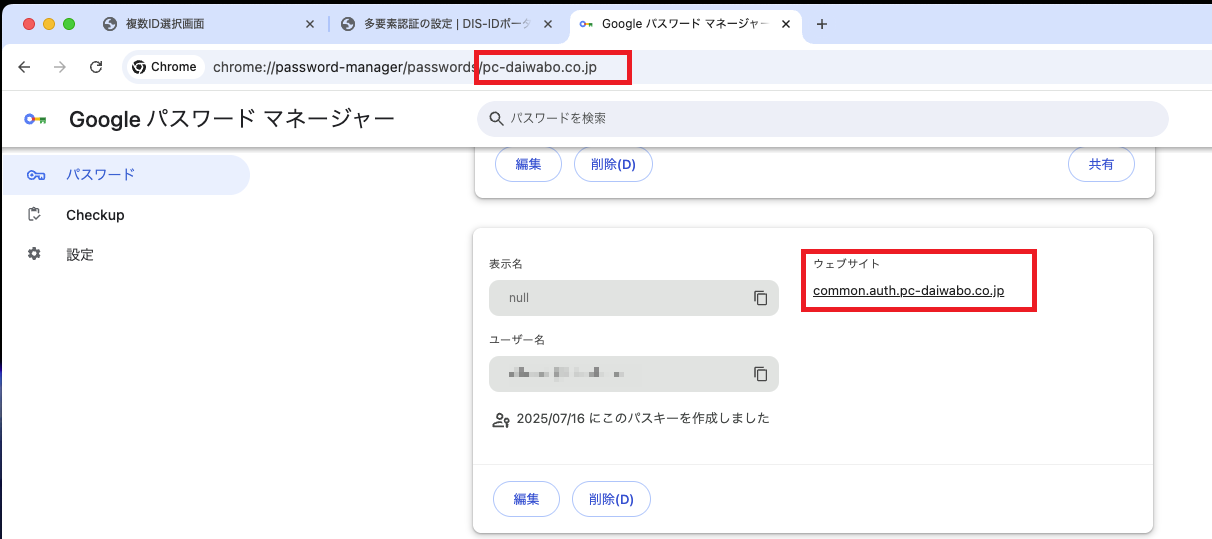Copy the username field value
This screenshot has width=1212, height=539.
(760, 374)
